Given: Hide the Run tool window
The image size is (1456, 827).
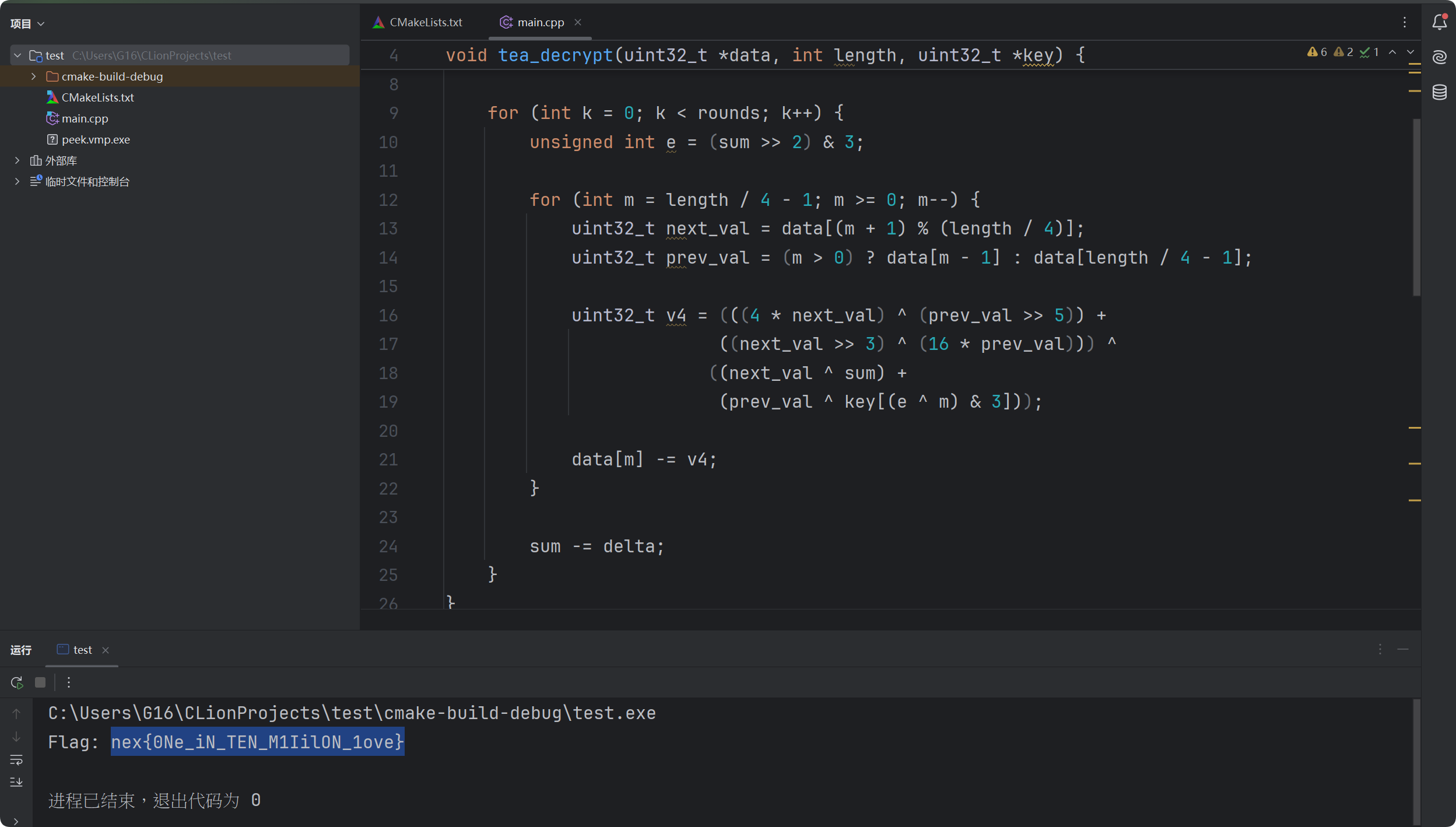Looking at the screenshot, I should [1403, 650].
